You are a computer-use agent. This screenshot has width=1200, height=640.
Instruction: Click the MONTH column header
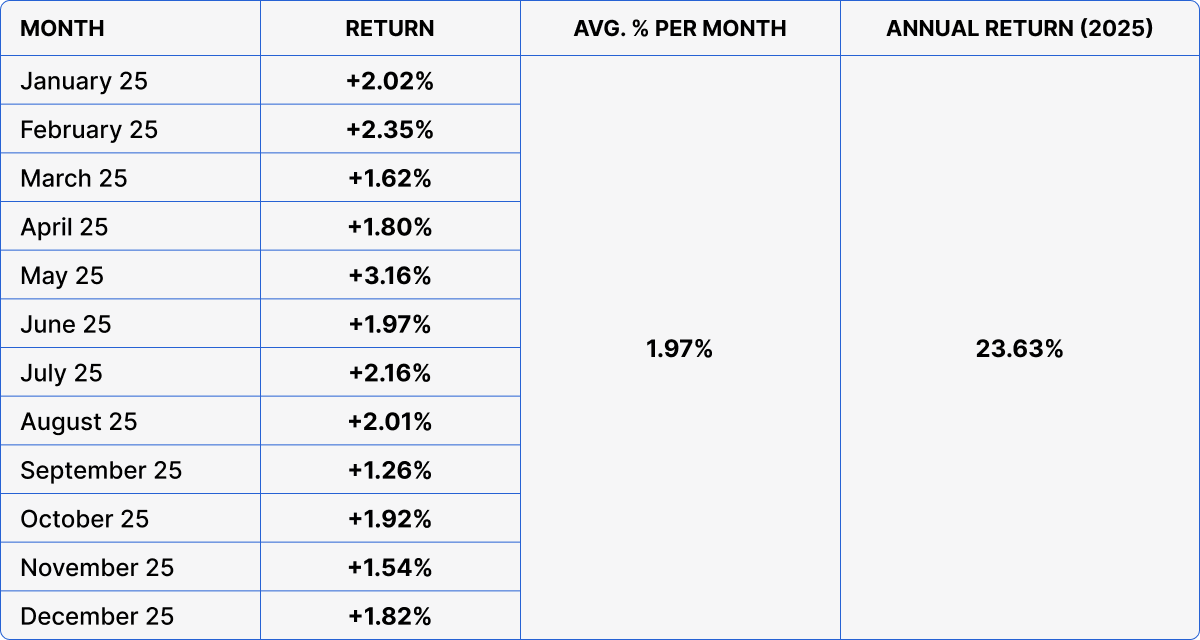(x=62, y=28)
